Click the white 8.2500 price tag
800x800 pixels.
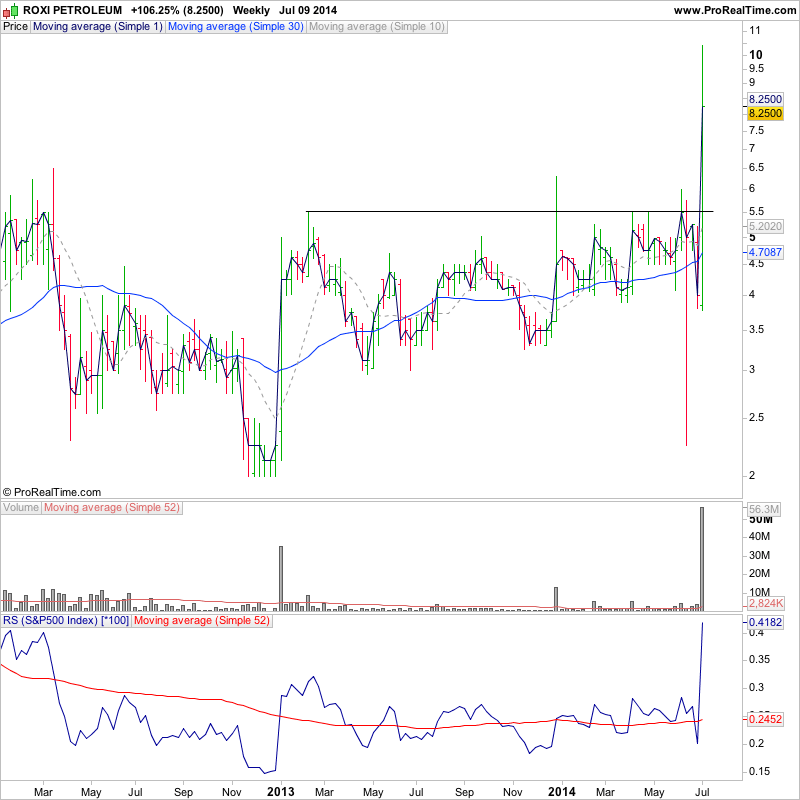point(765,99)
